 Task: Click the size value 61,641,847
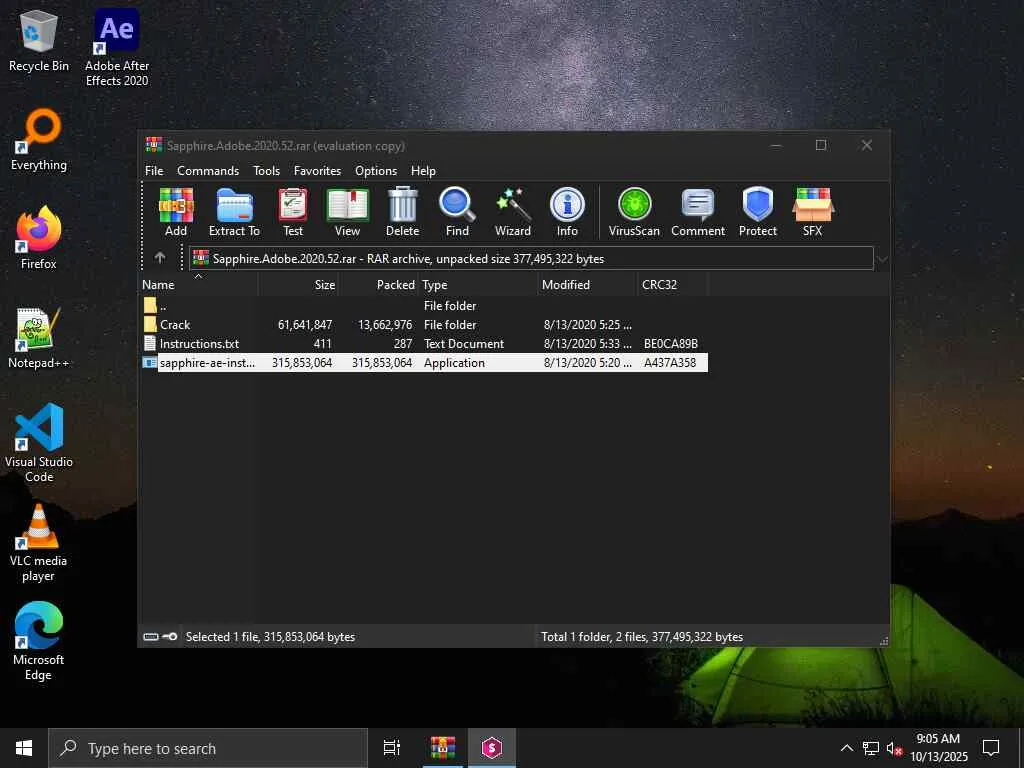[305, 325]
